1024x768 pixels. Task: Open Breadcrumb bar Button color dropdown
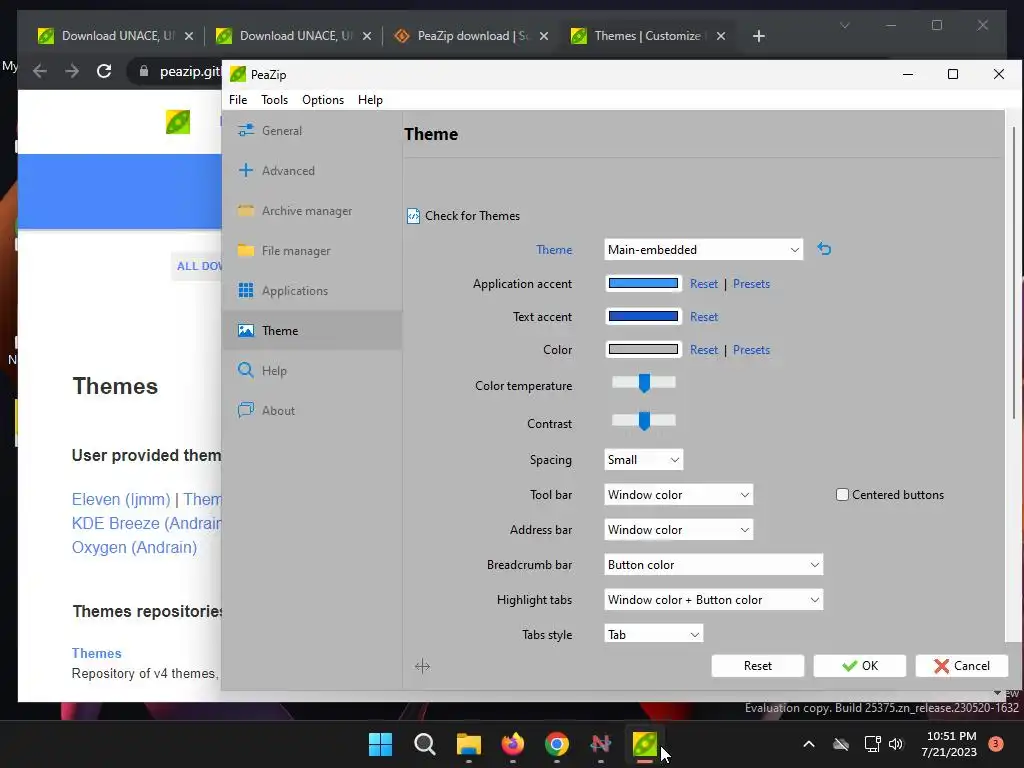tap(713, 565)
